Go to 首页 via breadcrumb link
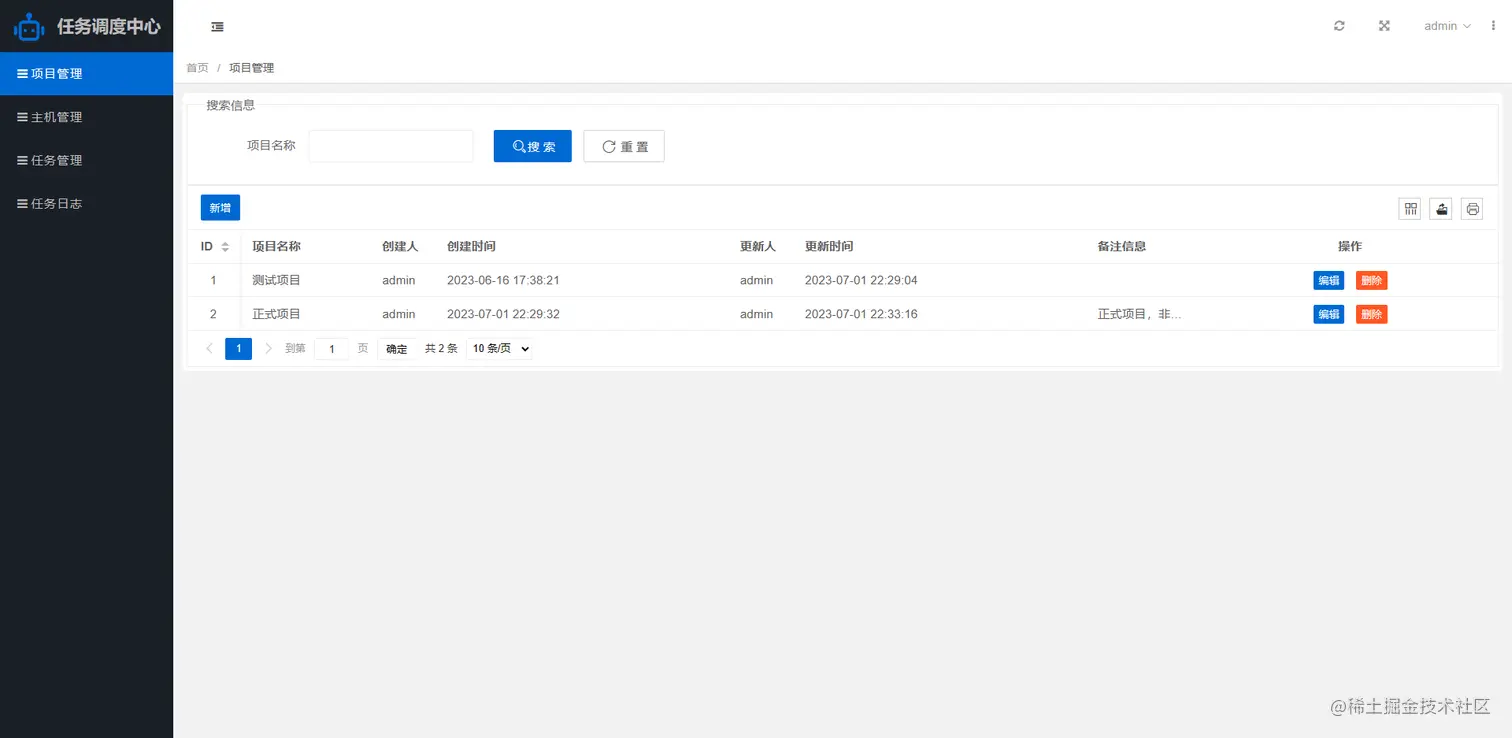 coord(197,68)
